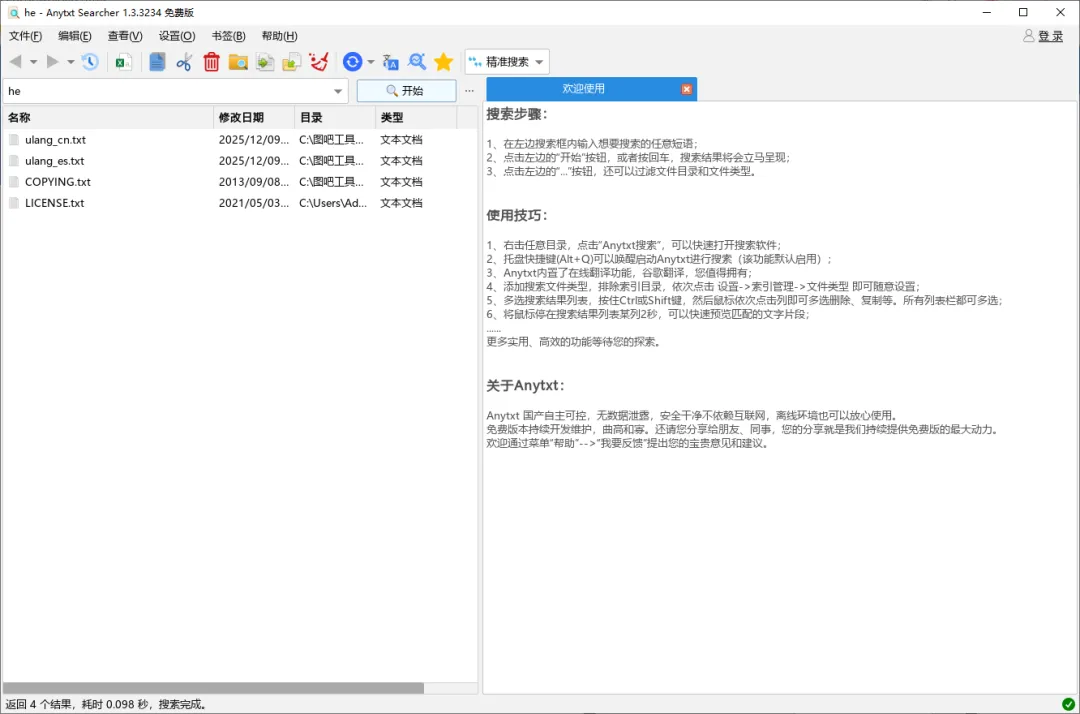1080x714 pixels.
Task: Sort by the 修改日期 column header
Action: [254, 118]
